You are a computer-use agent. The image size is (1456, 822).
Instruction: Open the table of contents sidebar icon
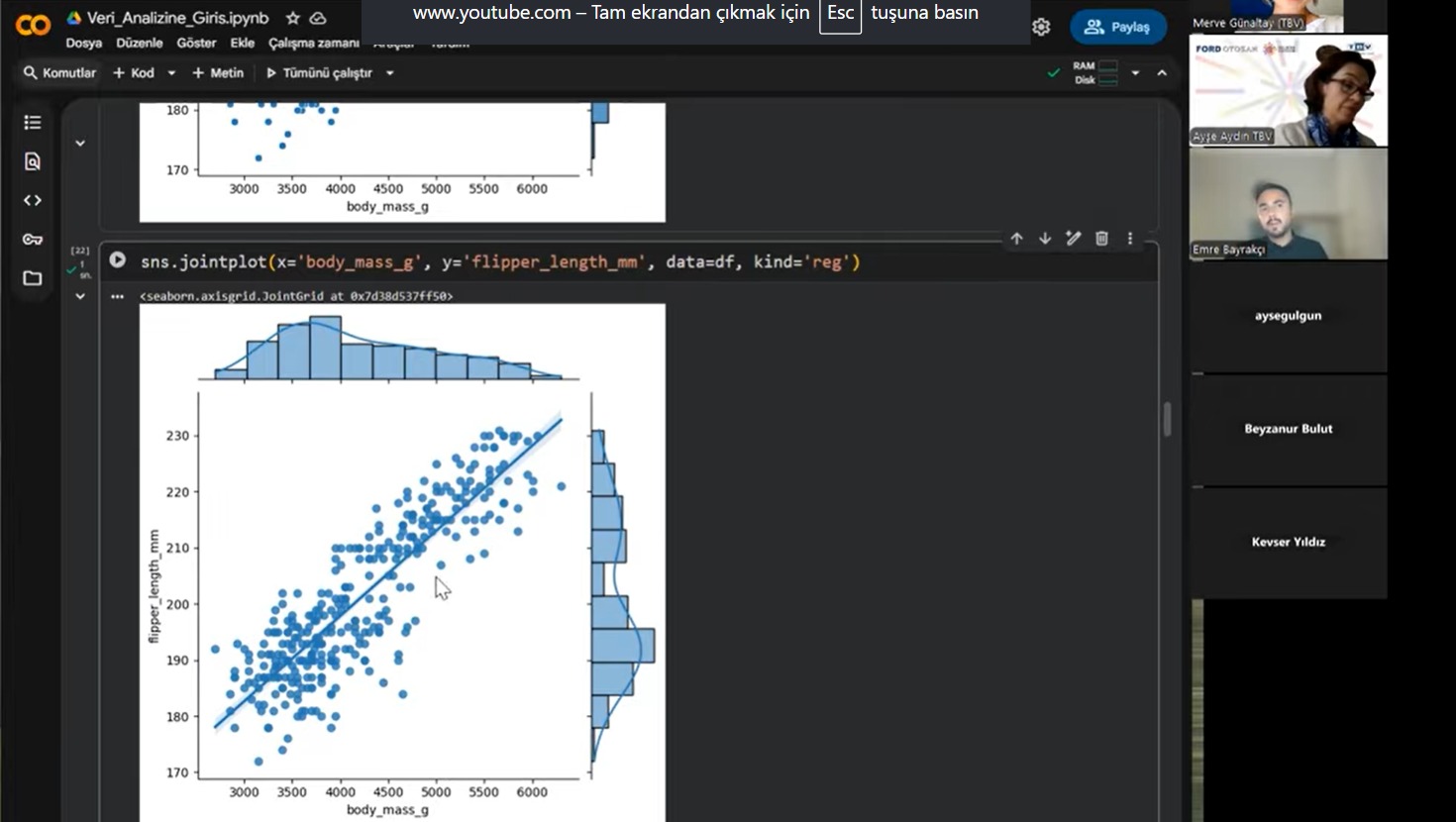(x=33, y=123)
